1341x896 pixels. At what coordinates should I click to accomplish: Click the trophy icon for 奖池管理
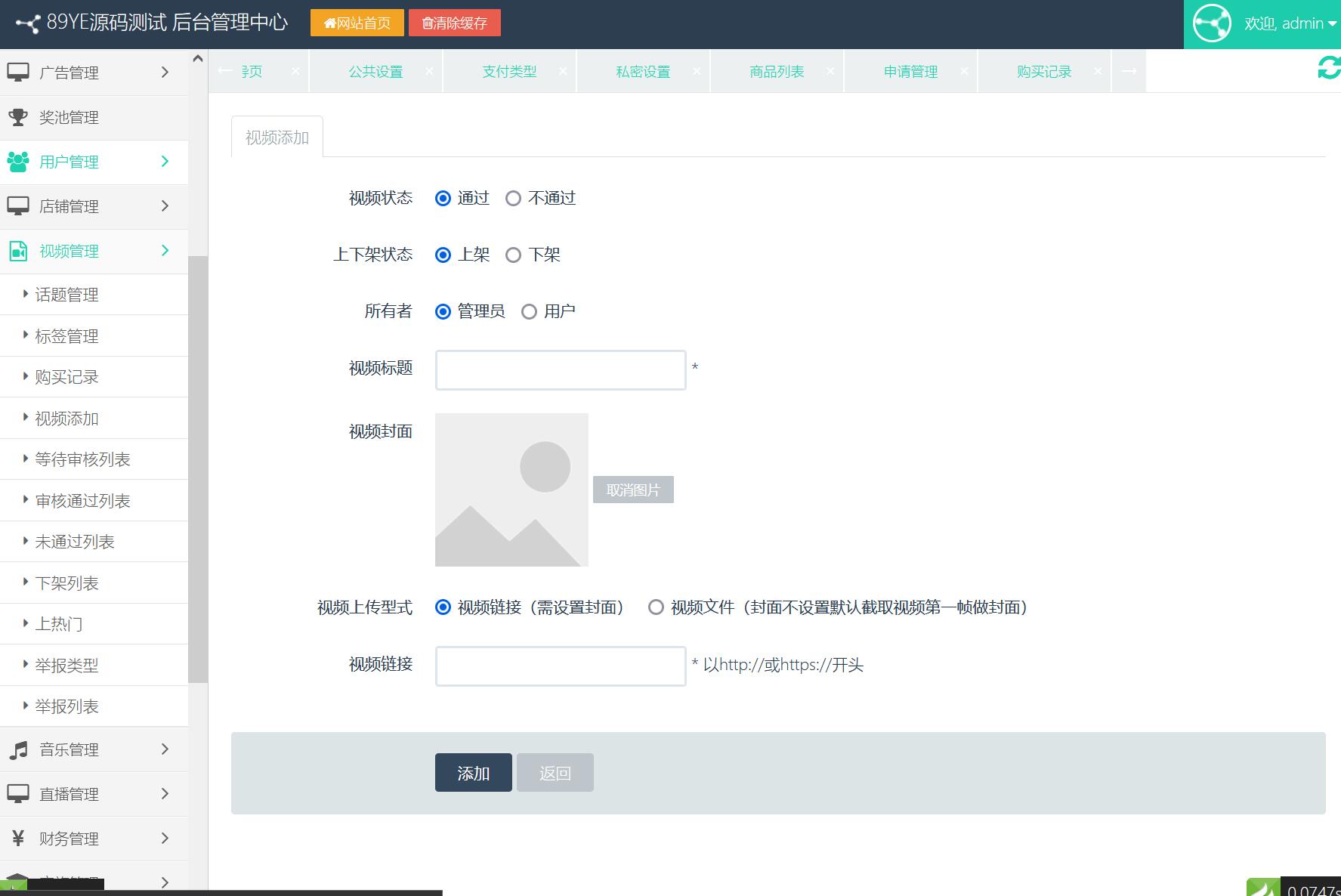(x=18, y=117)
